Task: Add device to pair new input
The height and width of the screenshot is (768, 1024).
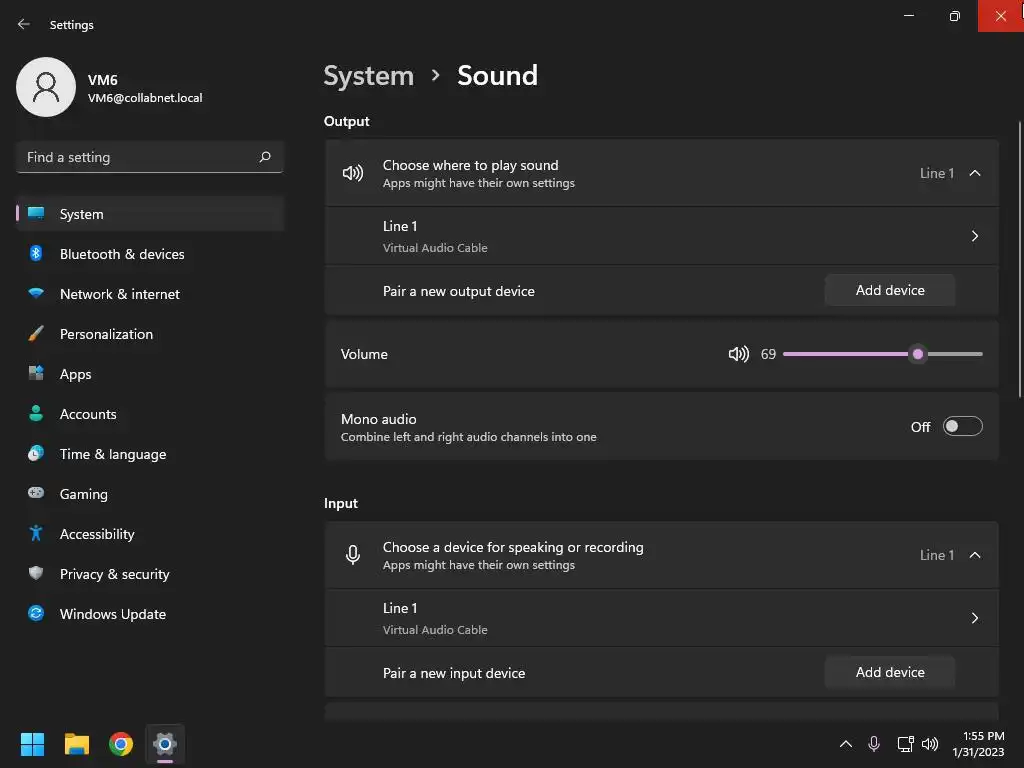Action: click(x=890, y=672)
